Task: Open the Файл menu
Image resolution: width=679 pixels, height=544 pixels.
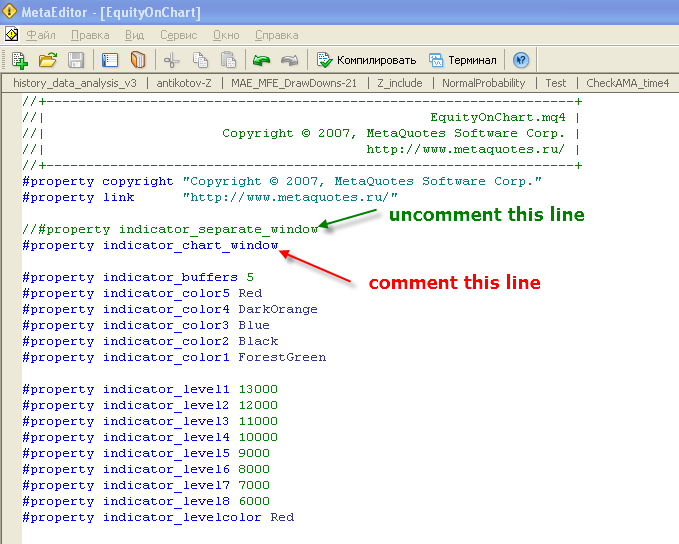Action: [x=41, y=35]
